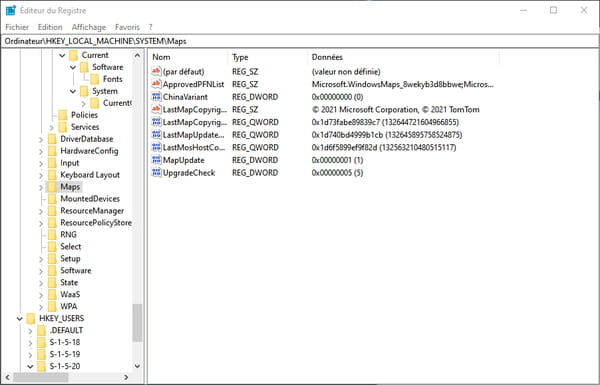Open the Affichage menu
600x385 pixels.
[89, 27]
